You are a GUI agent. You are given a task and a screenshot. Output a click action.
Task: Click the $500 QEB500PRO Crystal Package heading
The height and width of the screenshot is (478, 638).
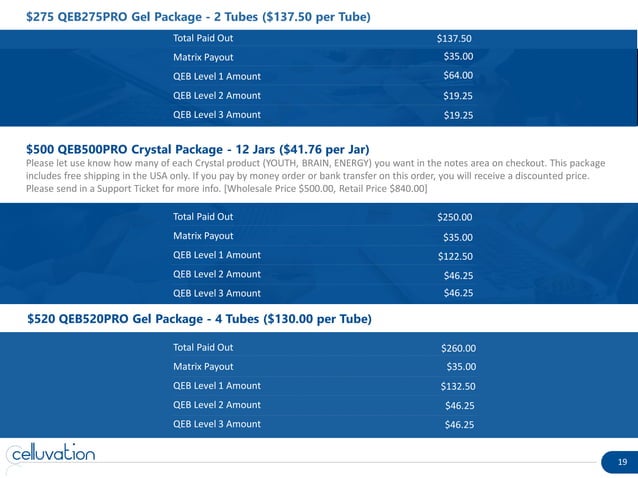(x=196, y=148)
